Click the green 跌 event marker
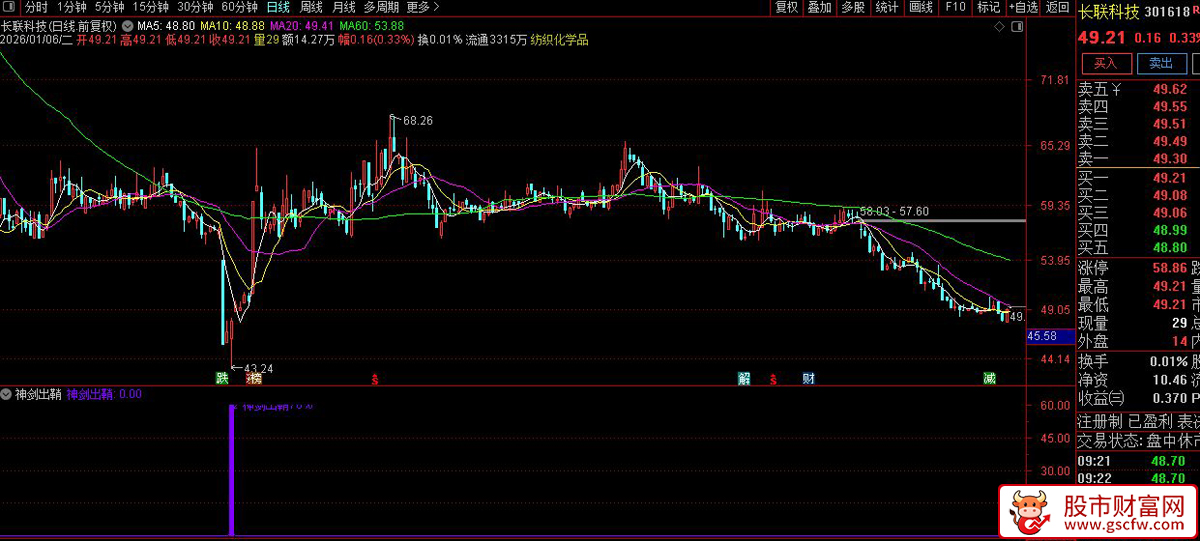This screenshot has height=541, width=1200. (221, 378)
